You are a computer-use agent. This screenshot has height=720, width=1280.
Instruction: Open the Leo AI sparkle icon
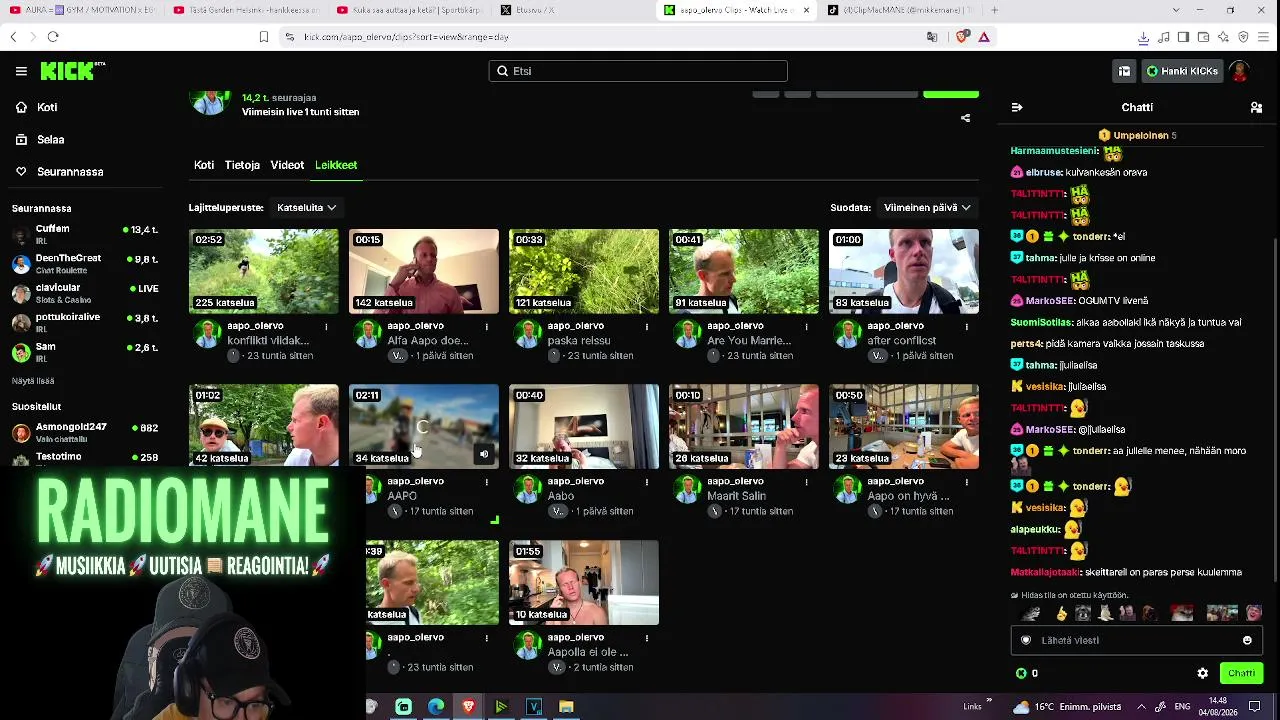coord(1223,37)
